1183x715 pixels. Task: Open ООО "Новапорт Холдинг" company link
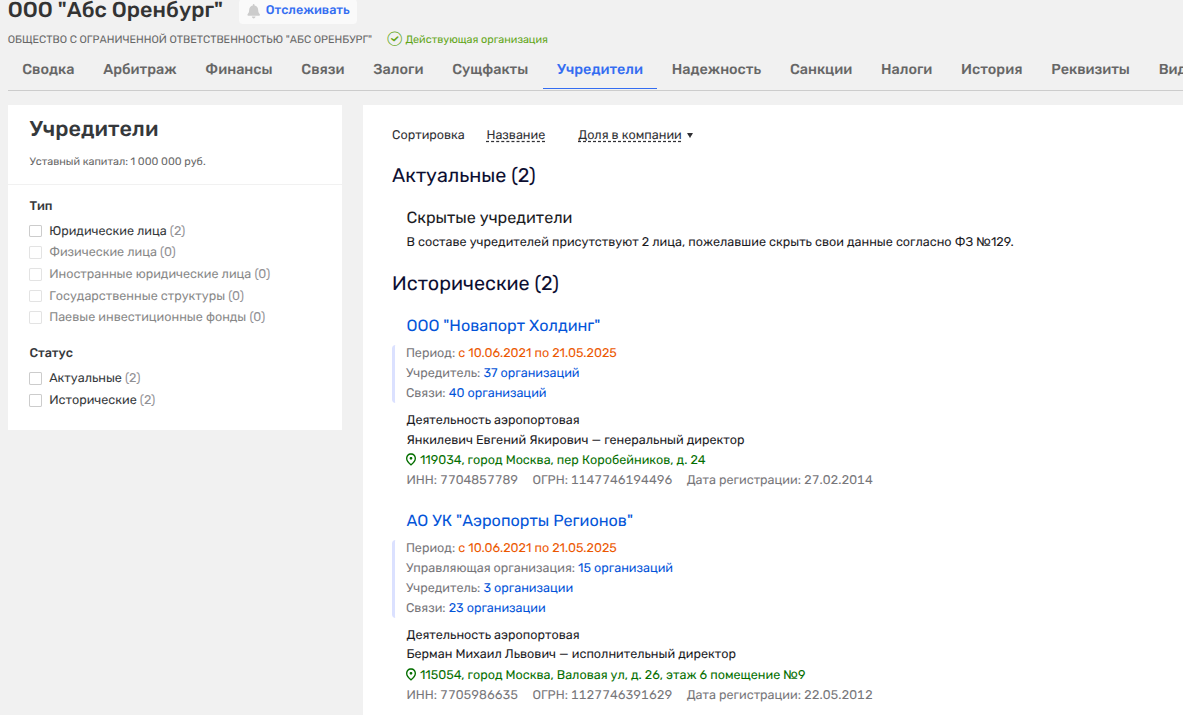(503, 326)
